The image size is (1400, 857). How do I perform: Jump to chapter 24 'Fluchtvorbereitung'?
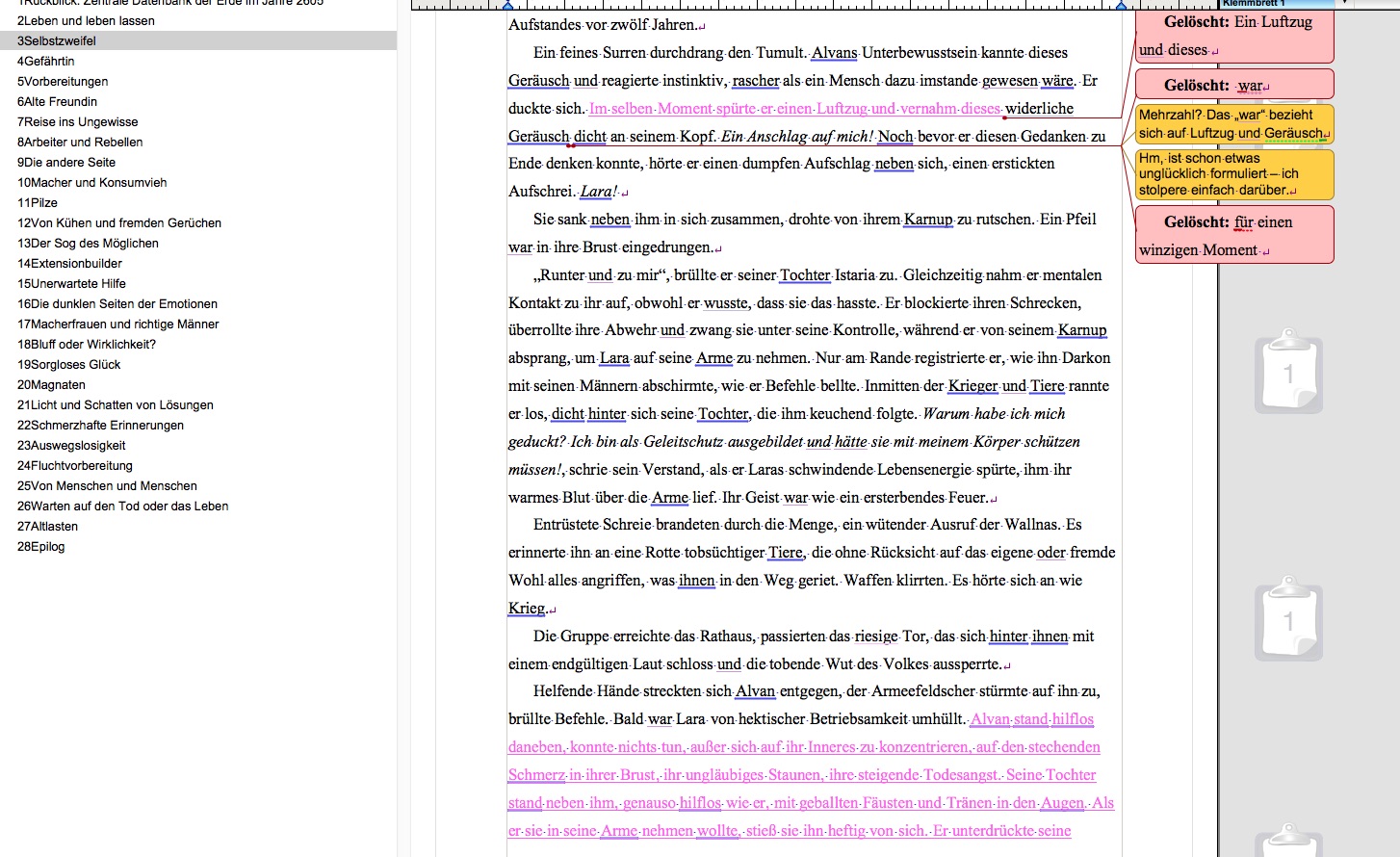tap(197, 465)
